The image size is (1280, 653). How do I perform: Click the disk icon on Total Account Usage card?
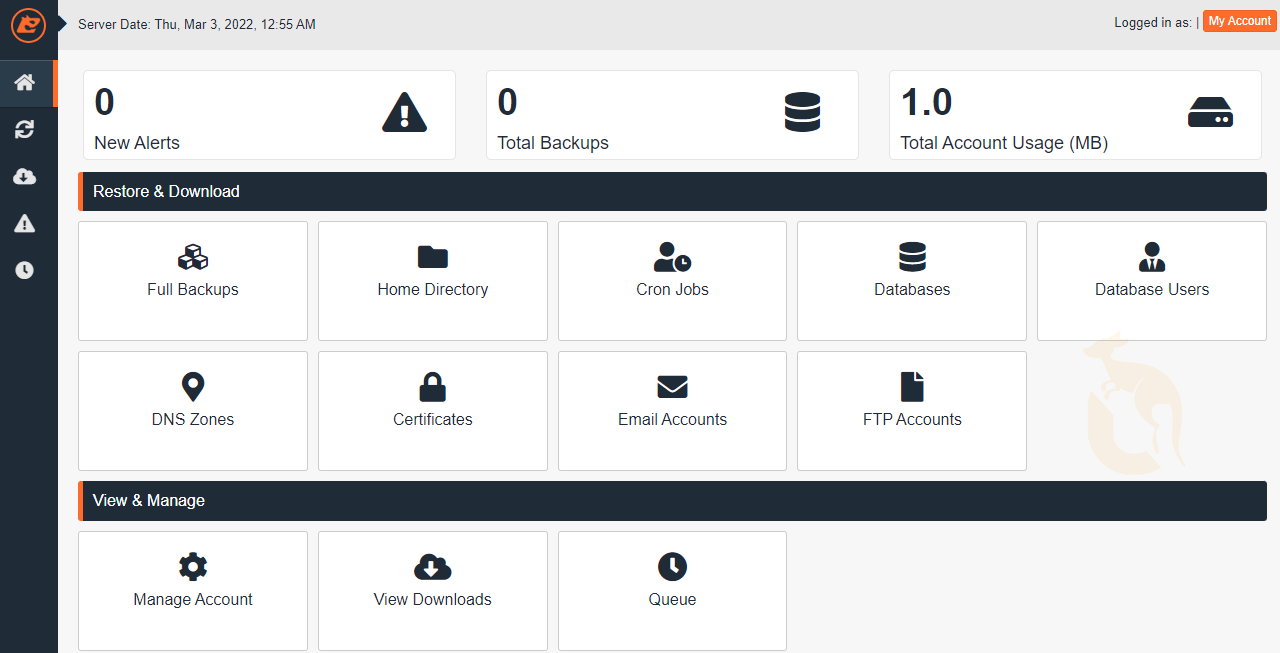coord(1210,114)
